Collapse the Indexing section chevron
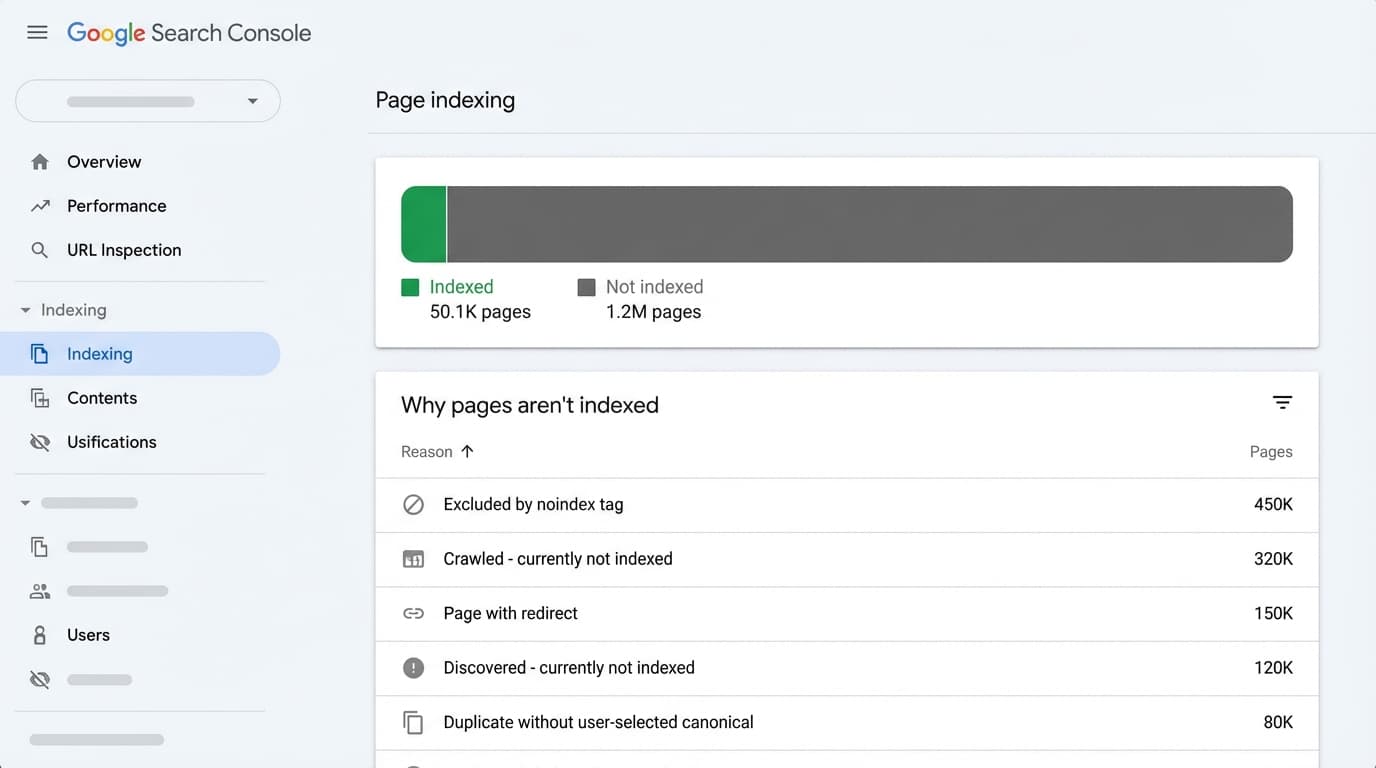Image resolution: width=1376 pixels, height=768 pixels. coord(25,309)
